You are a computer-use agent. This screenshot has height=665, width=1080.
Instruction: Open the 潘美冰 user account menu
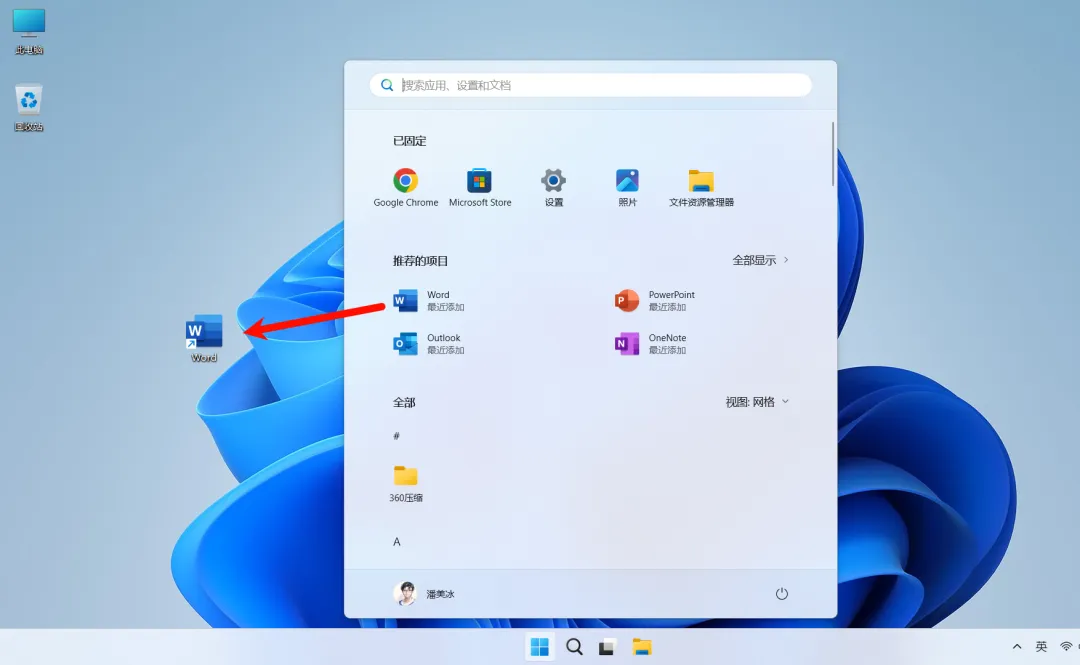[424, 593]
